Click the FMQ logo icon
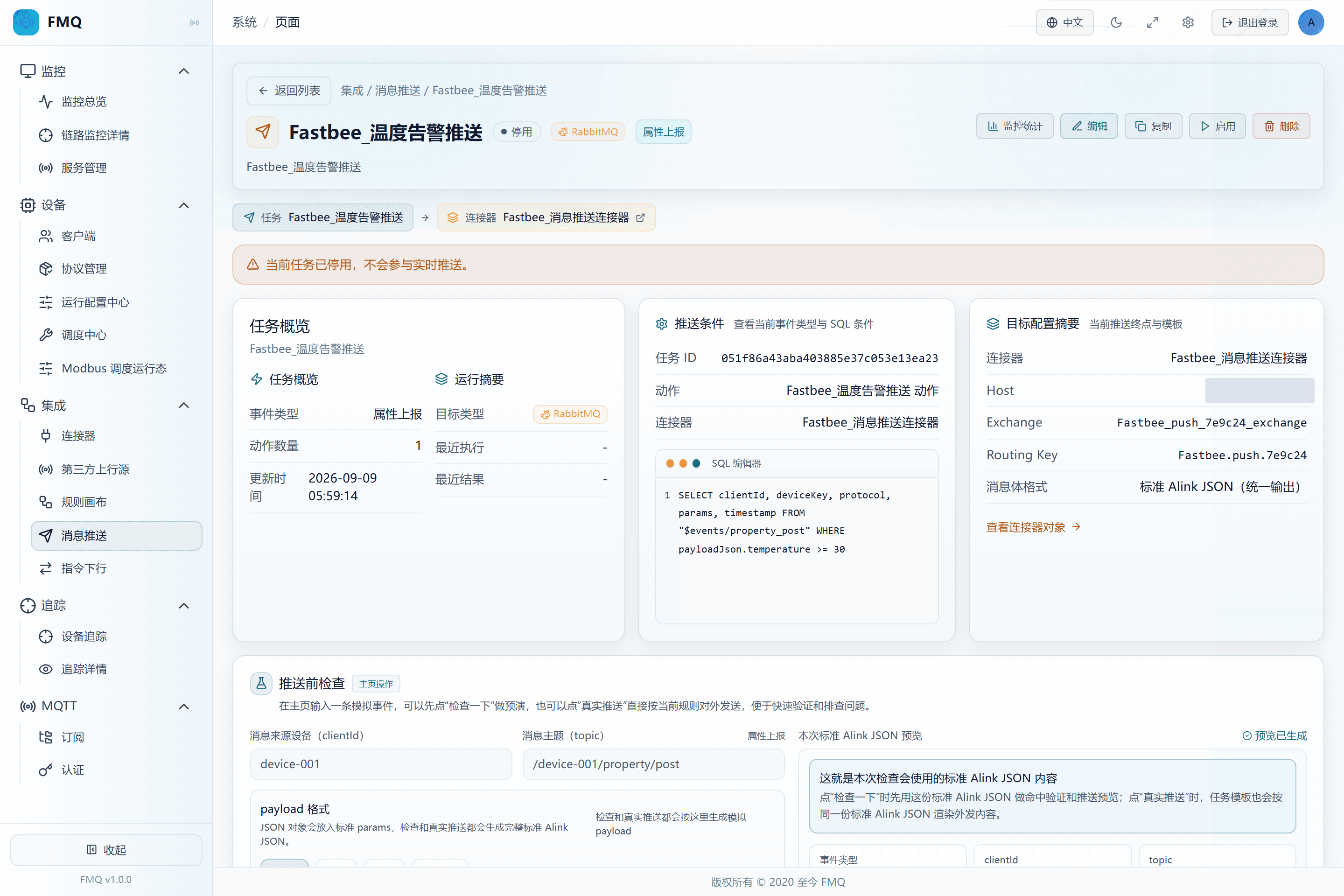 [26, 22]
